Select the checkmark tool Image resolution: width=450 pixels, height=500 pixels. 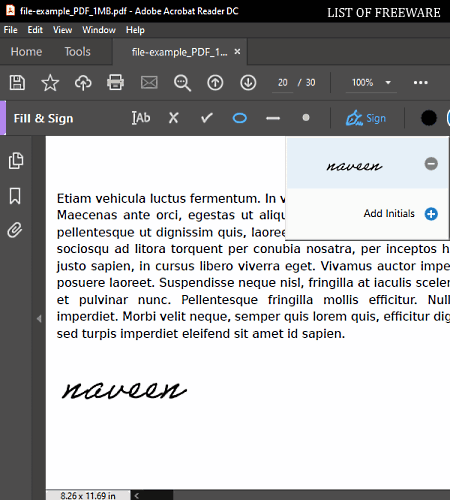tap(207, 118)
